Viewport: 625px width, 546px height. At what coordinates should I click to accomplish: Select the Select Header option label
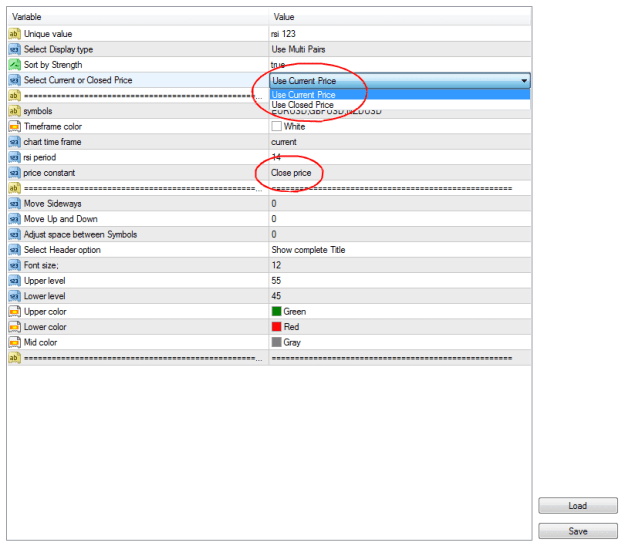coord(62,250)
